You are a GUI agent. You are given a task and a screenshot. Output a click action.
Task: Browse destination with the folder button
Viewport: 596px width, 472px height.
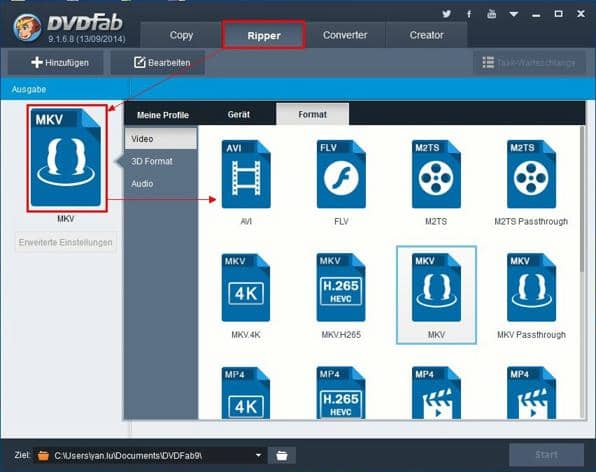pos(282,455)
